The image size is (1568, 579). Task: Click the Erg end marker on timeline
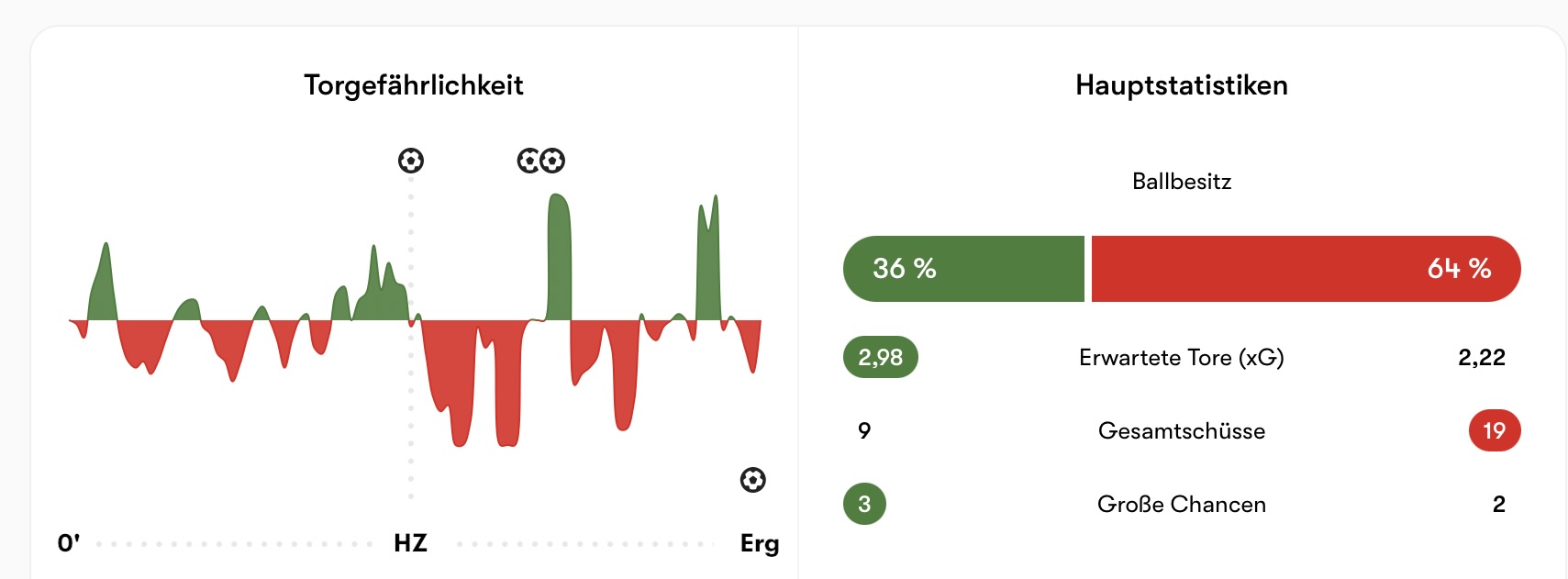point(760,544)
